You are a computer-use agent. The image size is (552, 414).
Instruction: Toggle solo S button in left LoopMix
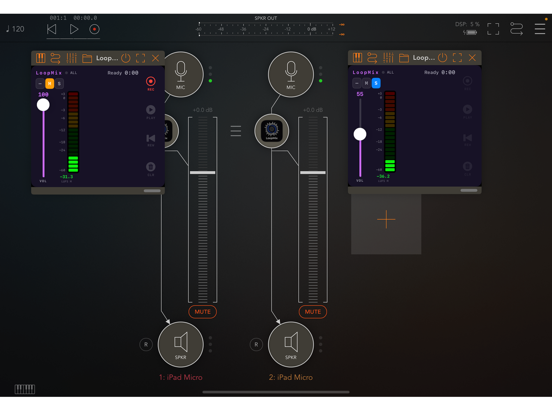(x=59, y=83)
